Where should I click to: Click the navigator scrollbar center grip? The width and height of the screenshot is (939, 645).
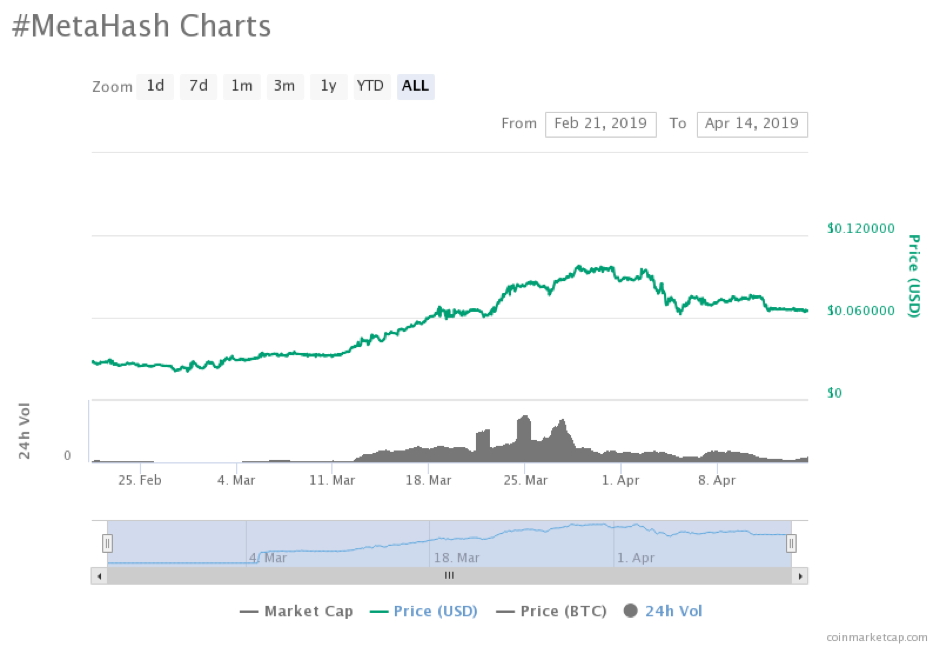tap(449, 576)
